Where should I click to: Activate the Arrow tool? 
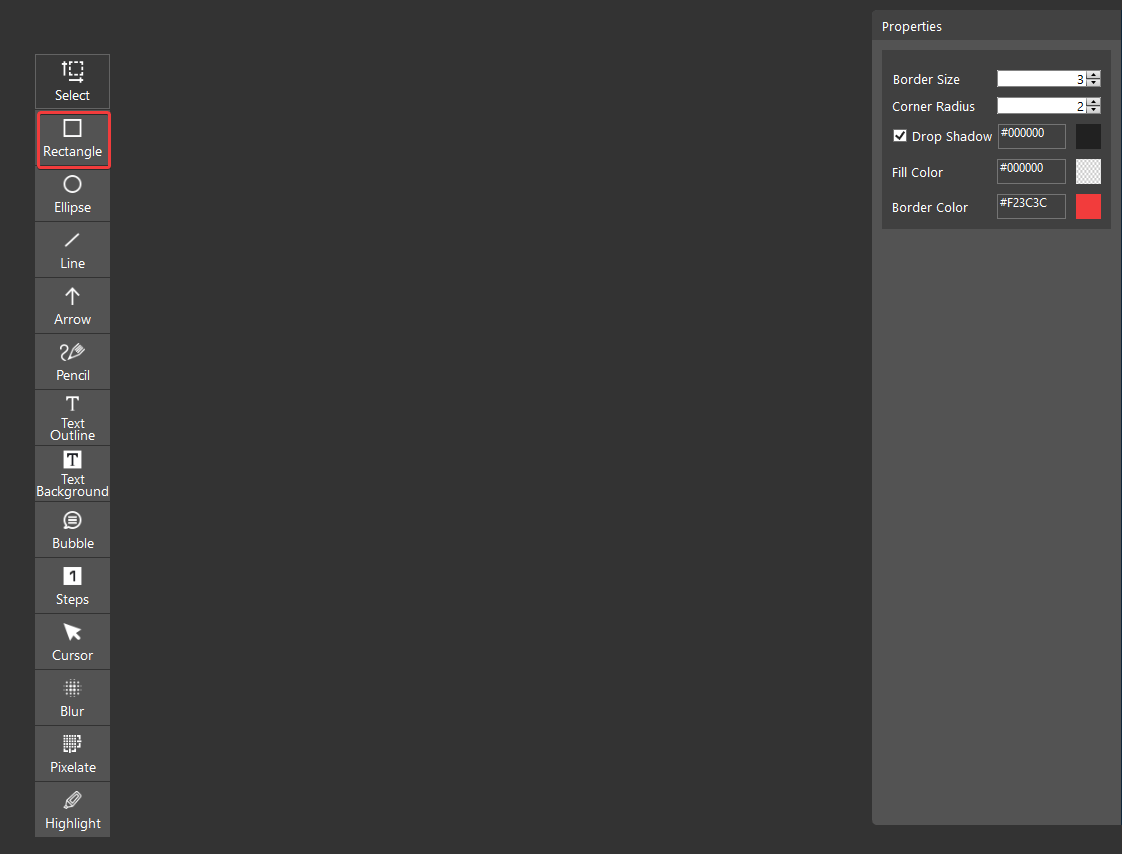click(x=72, y=306)
